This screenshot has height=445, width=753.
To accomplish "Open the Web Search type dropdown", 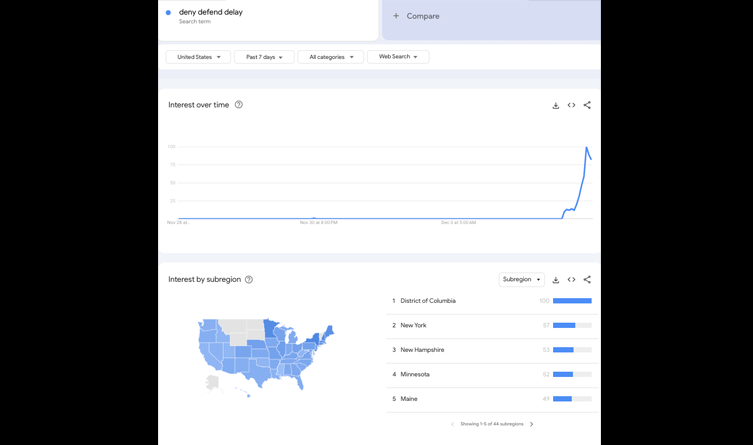I will 398,57.
